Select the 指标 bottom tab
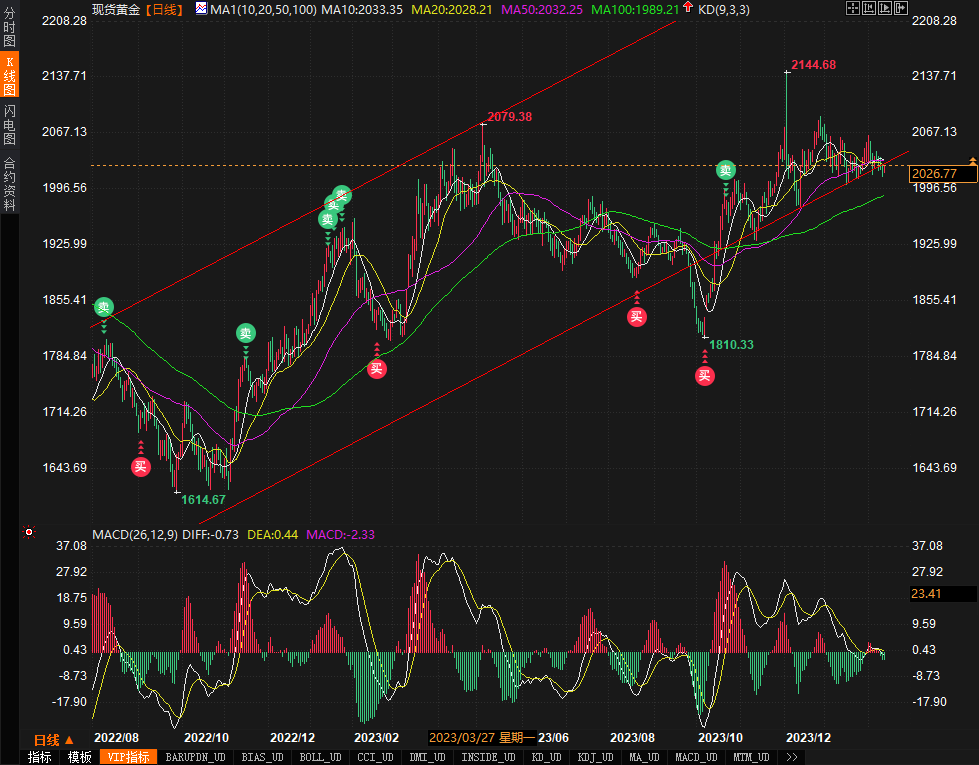 (40, 757)
